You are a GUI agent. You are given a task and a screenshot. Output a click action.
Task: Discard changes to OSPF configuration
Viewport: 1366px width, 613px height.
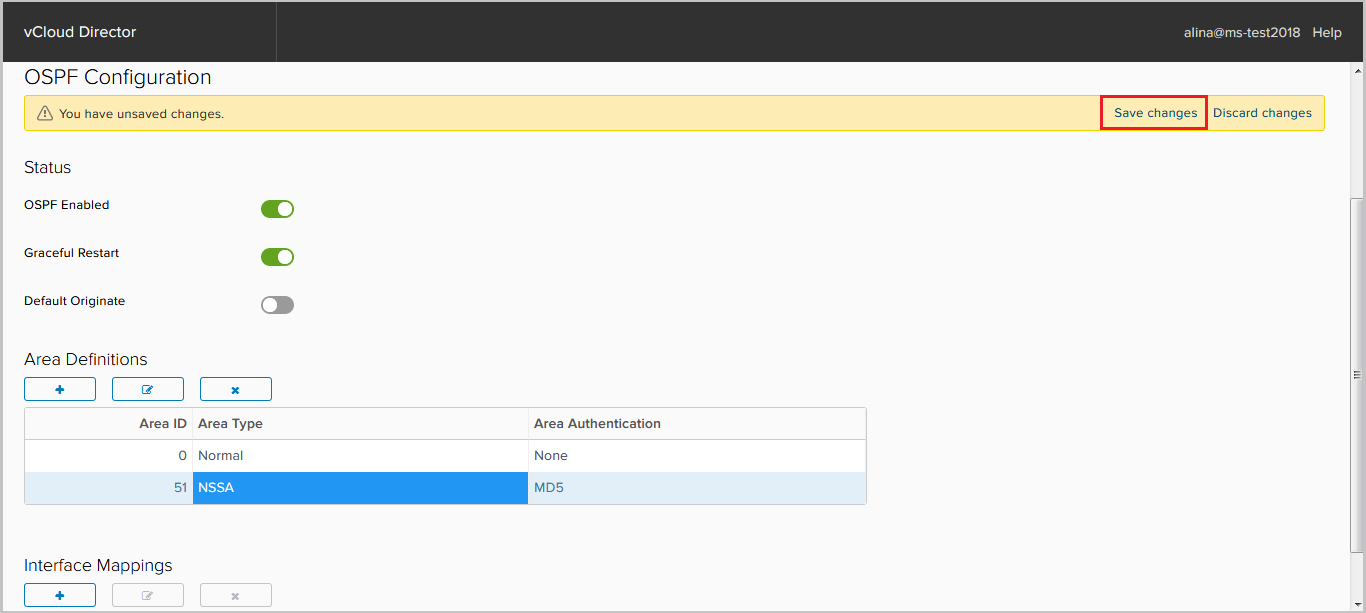pyautogui.click(x=1262, y=113)
